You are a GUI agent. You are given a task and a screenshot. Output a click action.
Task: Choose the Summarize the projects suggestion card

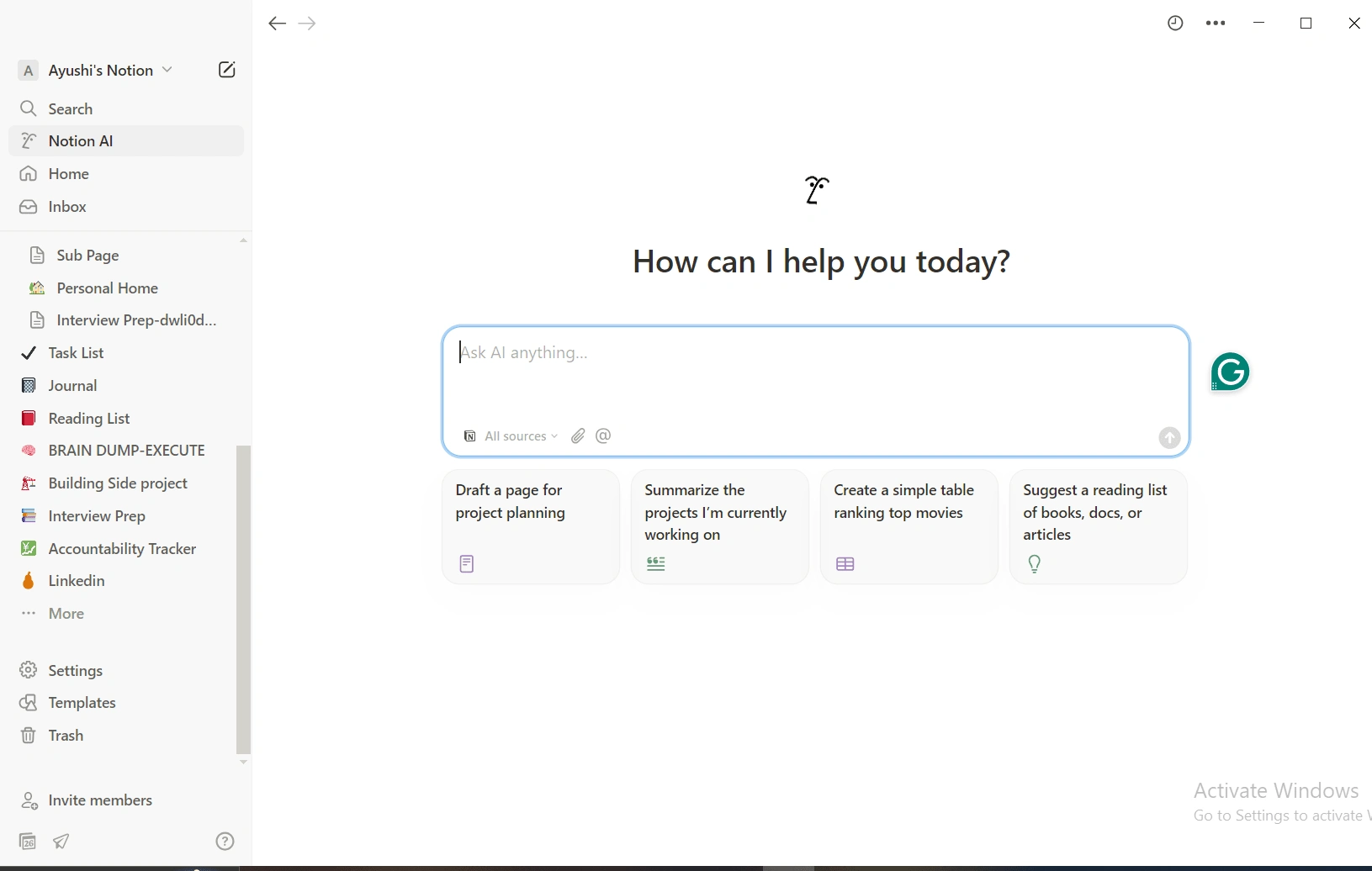click(720, 526)
